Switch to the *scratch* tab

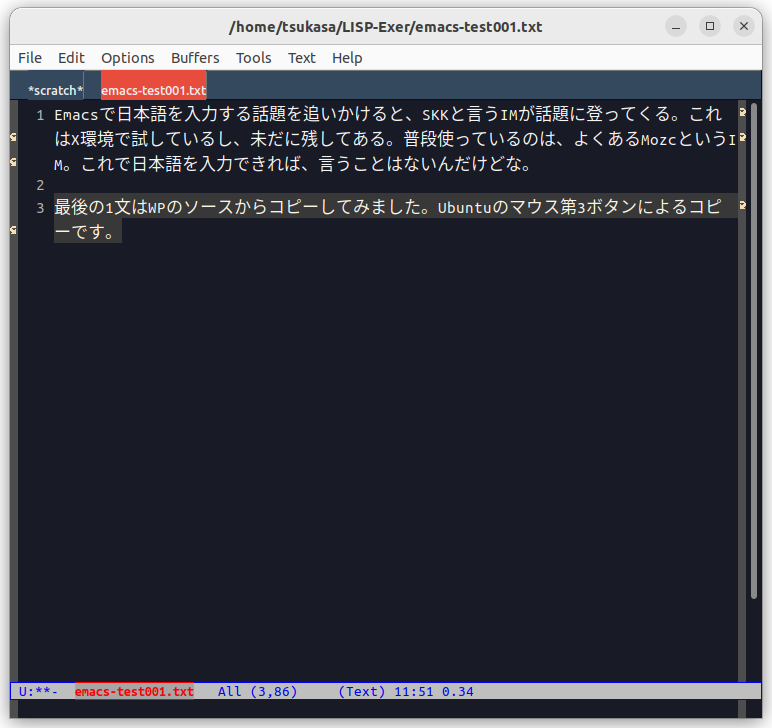[56, 90]
